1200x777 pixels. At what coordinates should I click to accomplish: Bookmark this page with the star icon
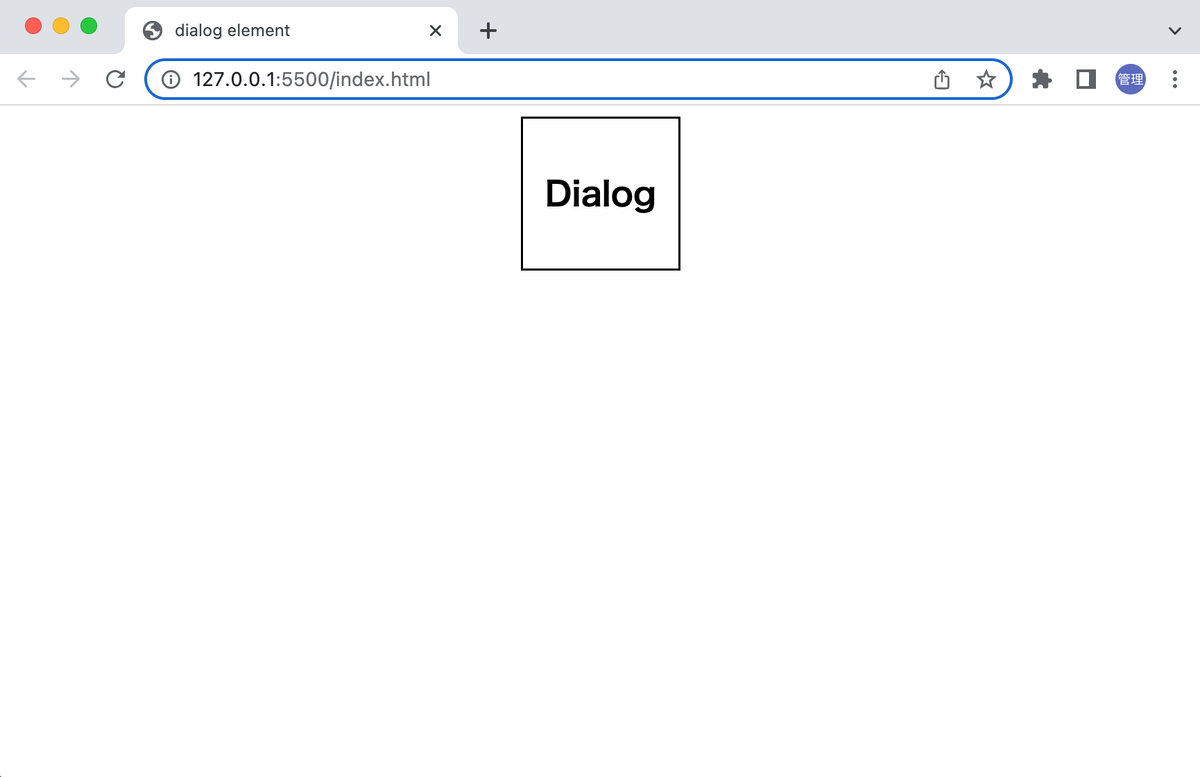pos(986,79)
